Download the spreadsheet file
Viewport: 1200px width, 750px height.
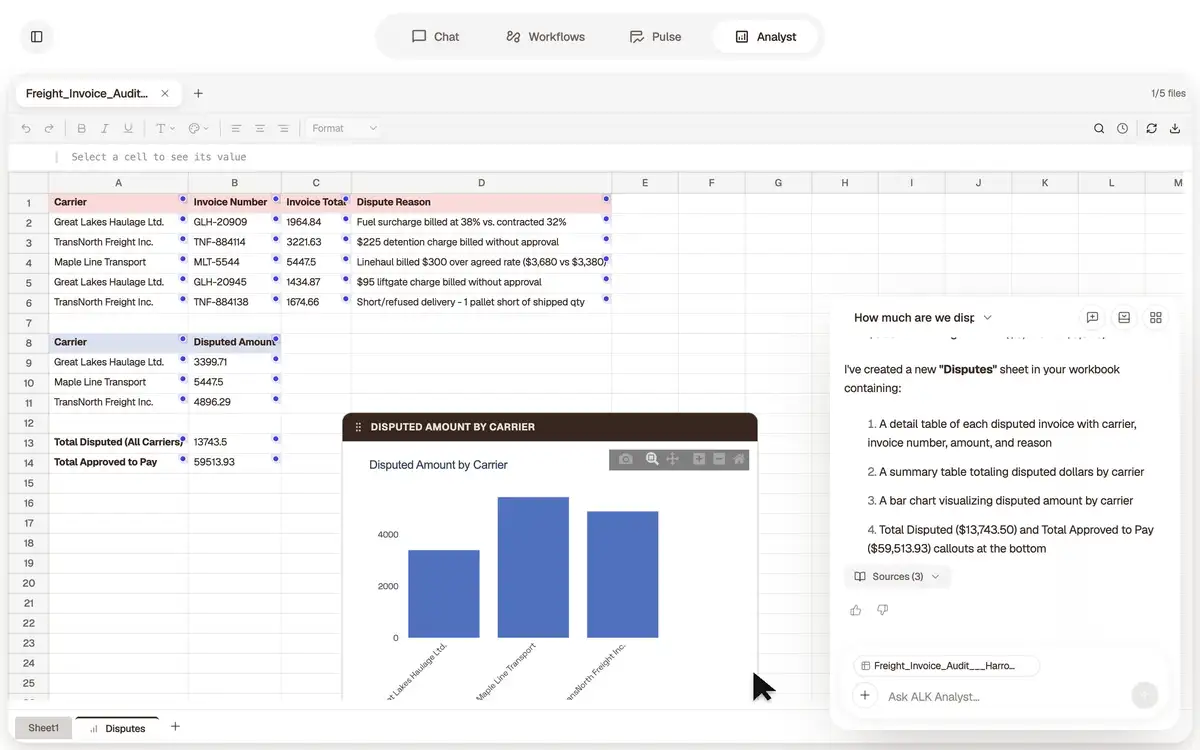click(x=1175, y=129)
